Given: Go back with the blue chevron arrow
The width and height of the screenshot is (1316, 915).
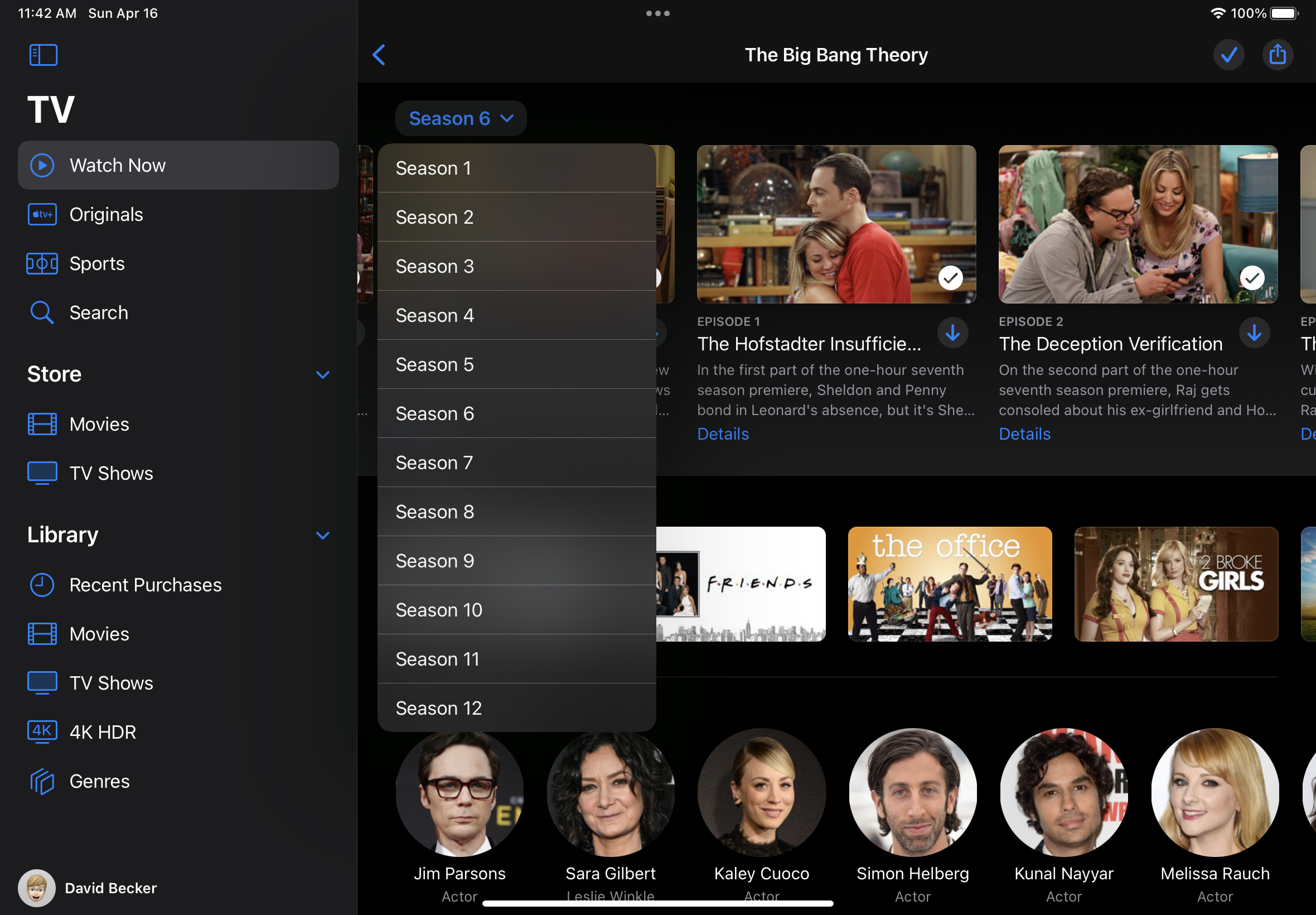Looking at the screenshot, I should coord(379,55).
